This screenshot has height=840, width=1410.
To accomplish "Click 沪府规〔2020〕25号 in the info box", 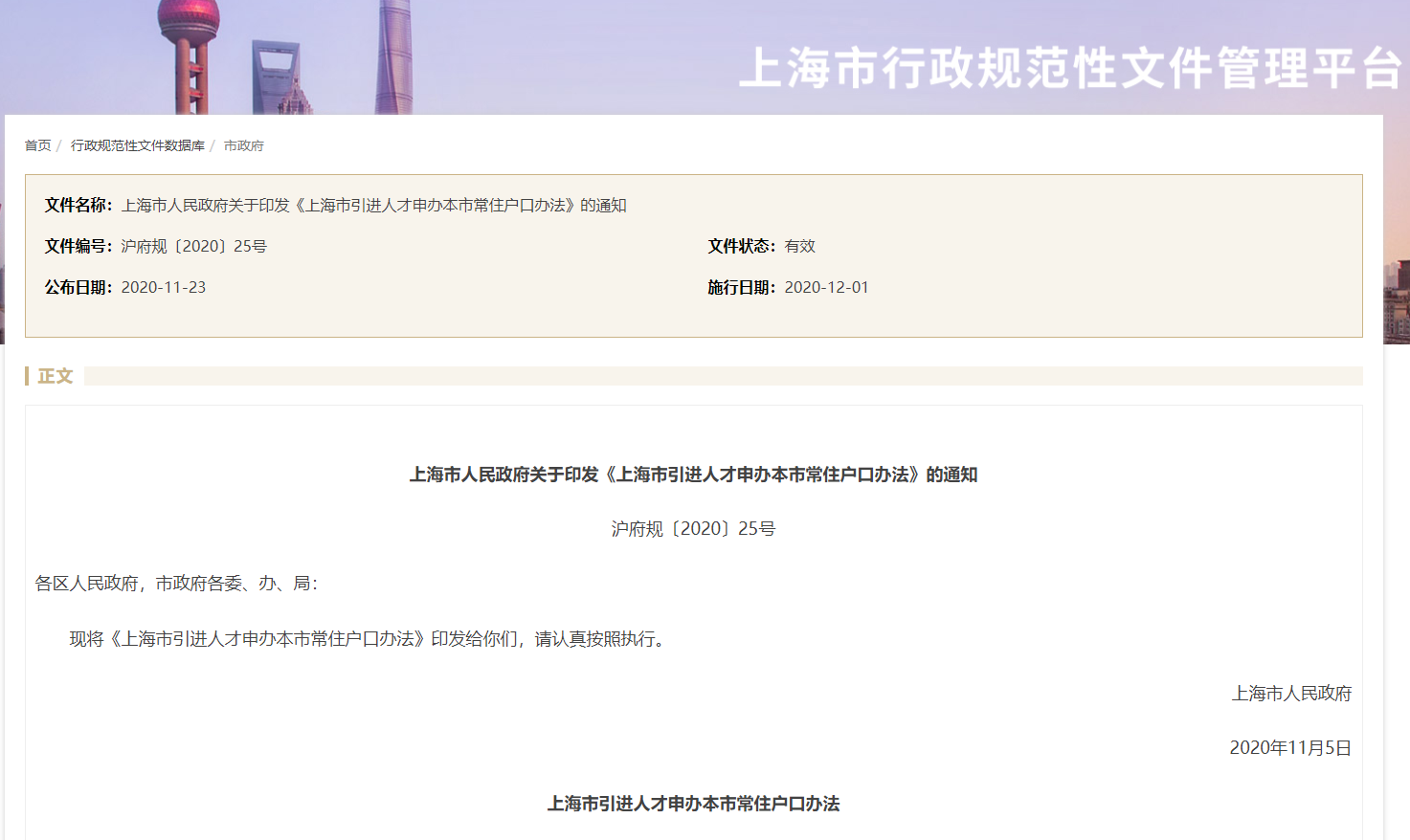I will [194, 247].
